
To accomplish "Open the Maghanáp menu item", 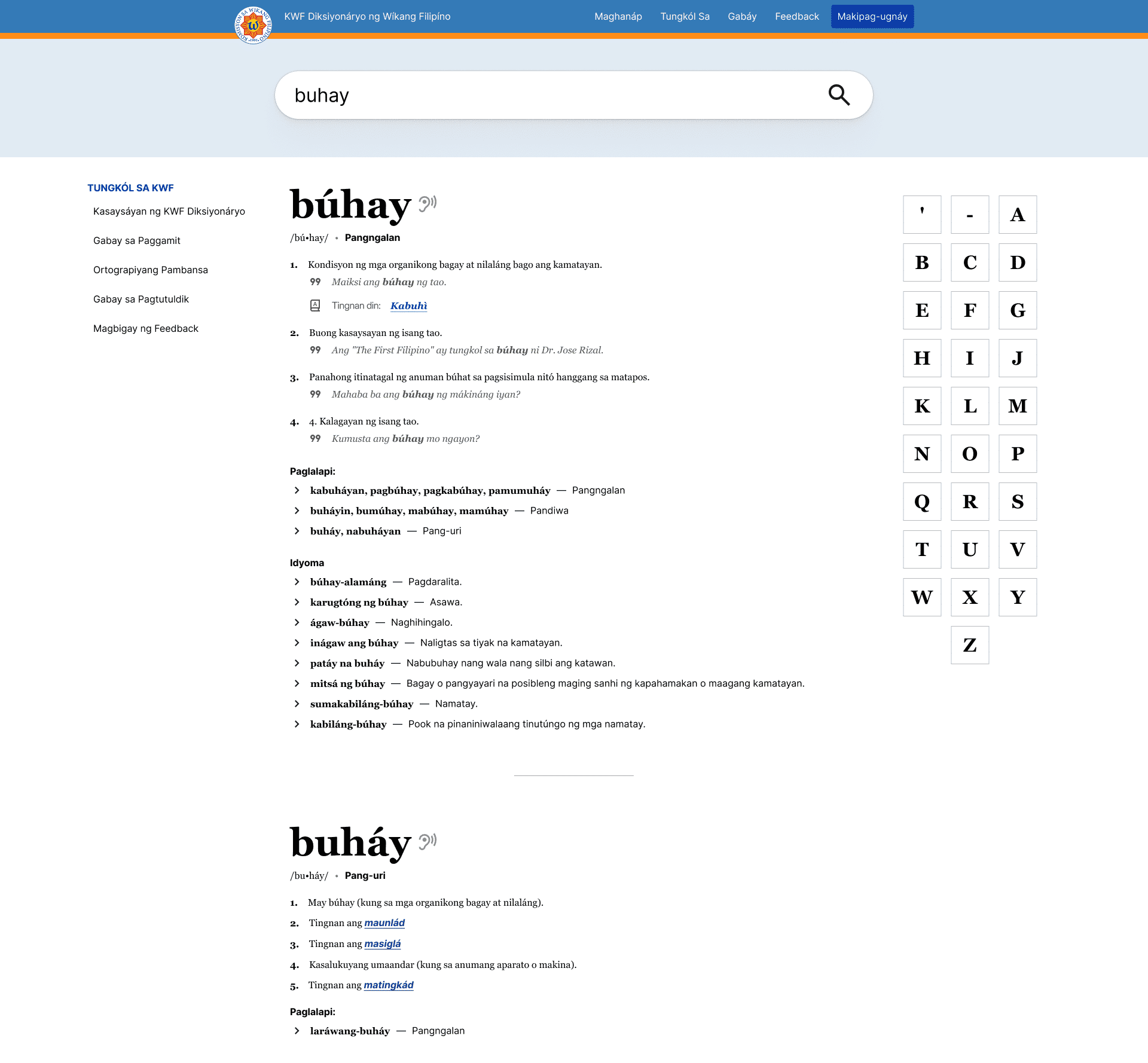I will [x=618, y=17].
